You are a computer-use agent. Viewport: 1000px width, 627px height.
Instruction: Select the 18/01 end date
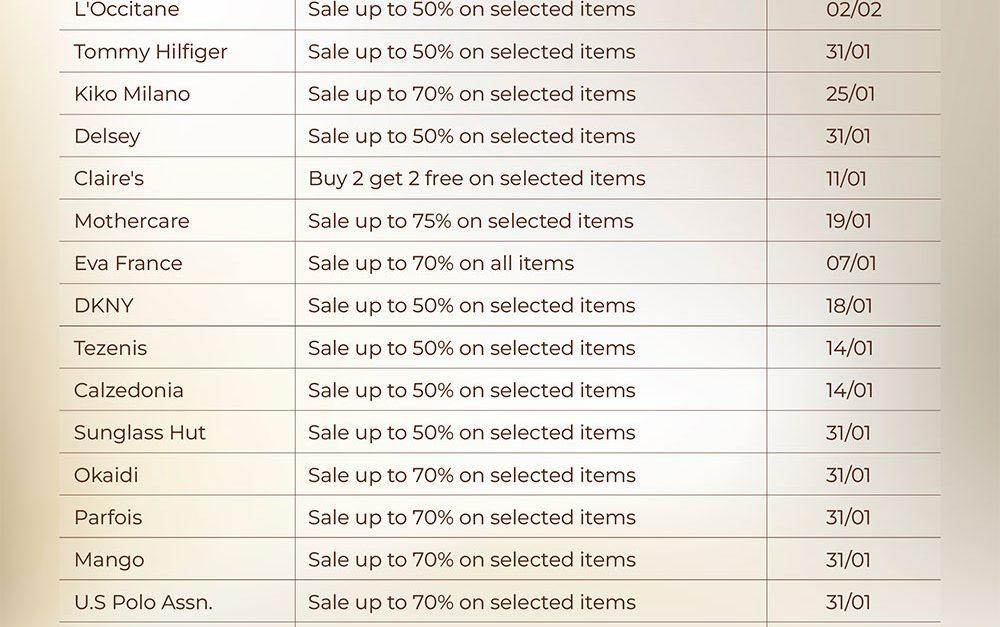pyautogui.click(x=849, y=306)
